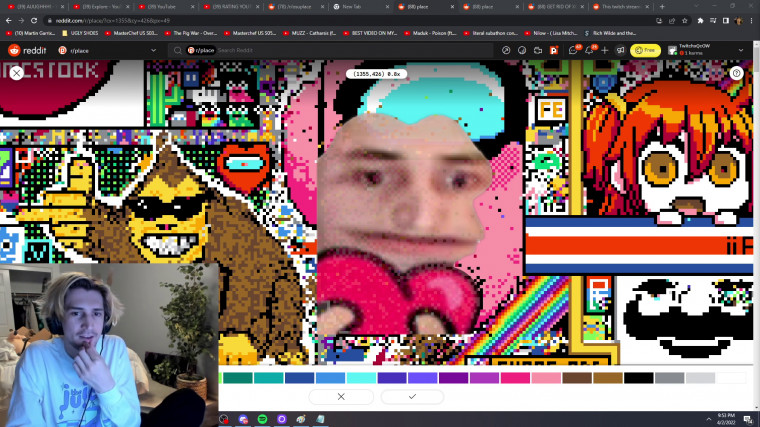Viewport: 760px width, 427px height.
Task: Open The Pig War bookmark
Action: (x=190, y=33)
